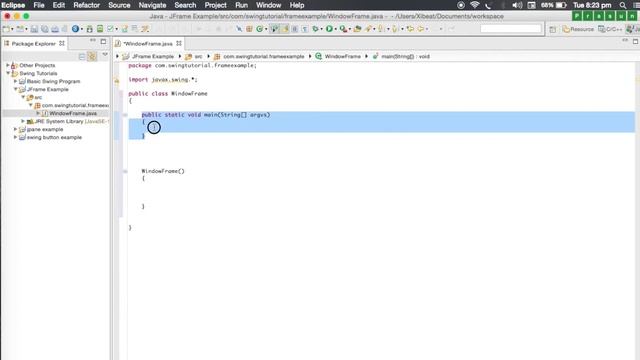
Task: Close the WindowFrame.java editor tab
Action: point(179,43)
